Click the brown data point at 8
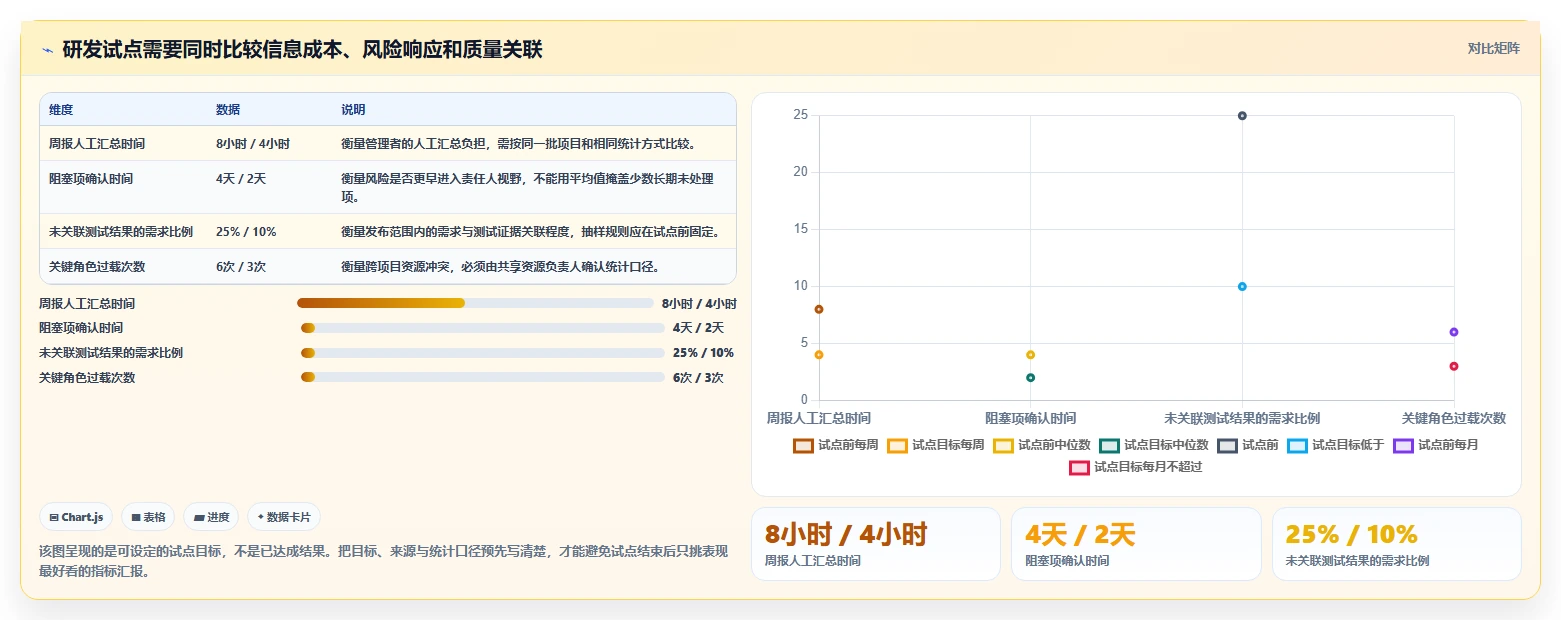1561x620 pixels. [819, 309]
